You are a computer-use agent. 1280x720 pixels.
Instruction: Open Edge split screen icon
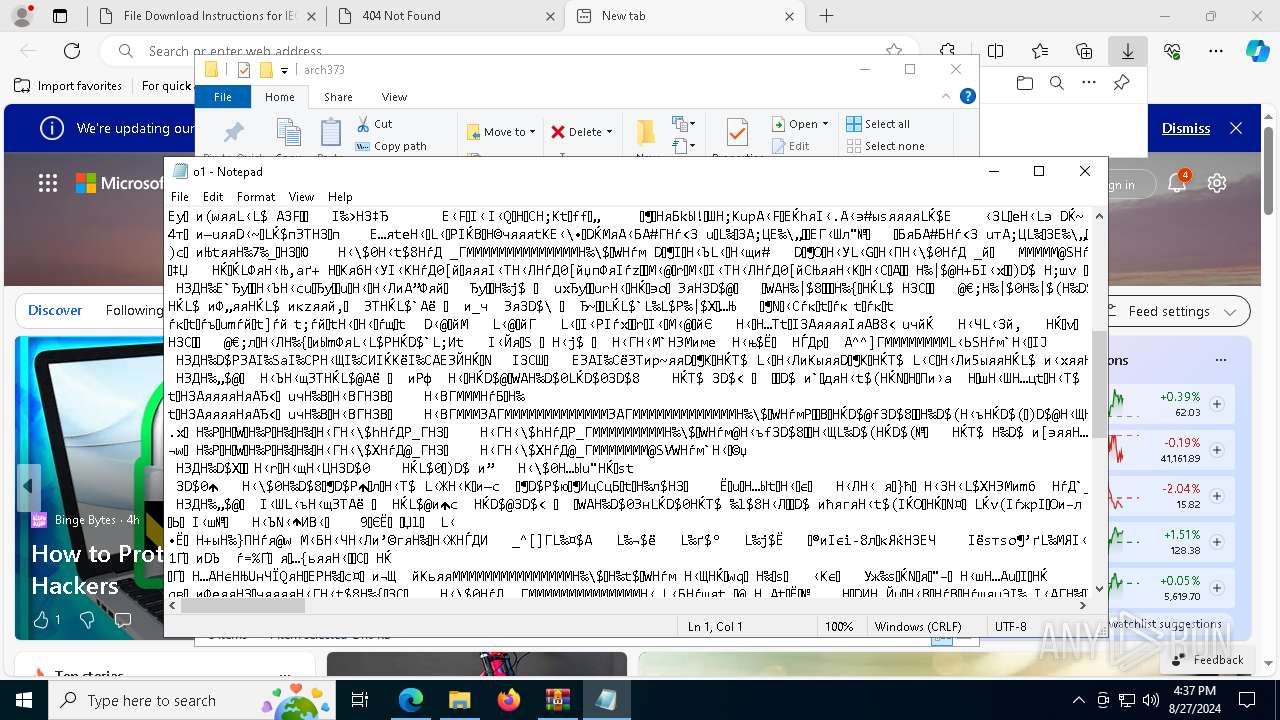(995, 51)
